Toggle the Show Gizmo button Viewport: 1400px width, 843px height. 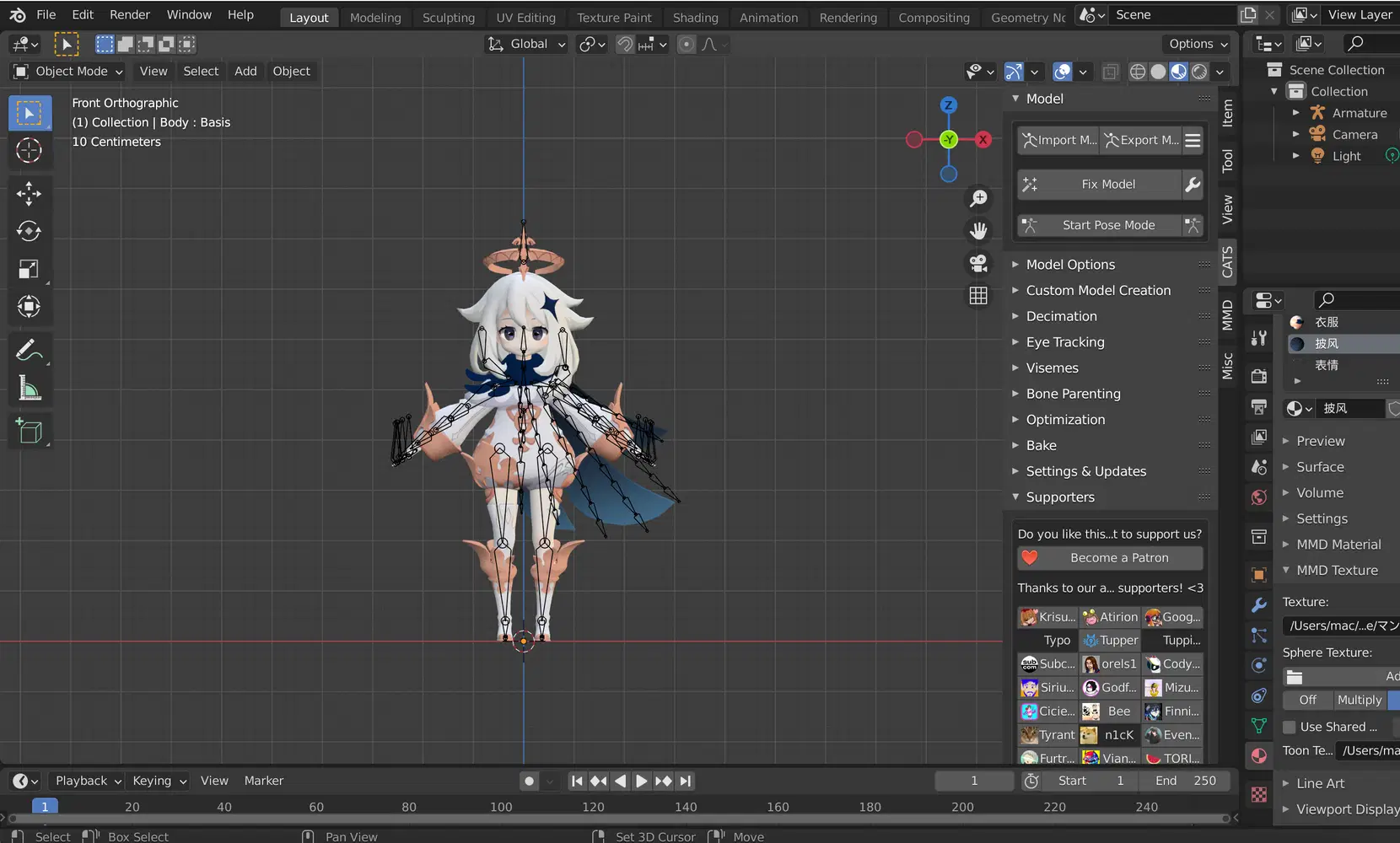coord(1012,72)
